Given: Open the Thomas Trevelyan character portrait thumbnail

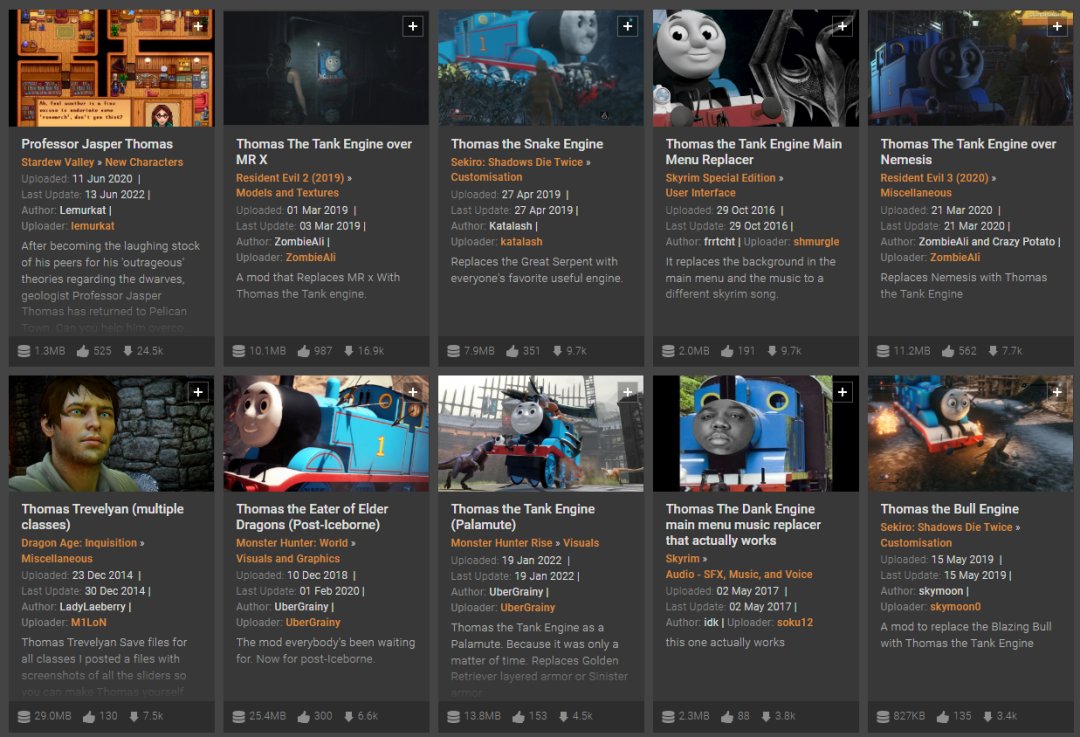Looking at the screenshot, I should (x=111, y=433).
